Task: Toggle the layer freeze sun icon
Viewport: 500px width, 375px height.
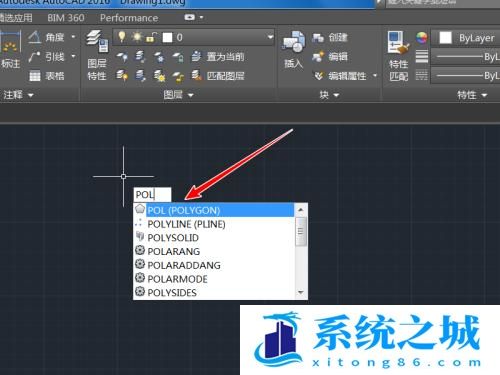Action: pyautogui.click(x=137, y=37)
